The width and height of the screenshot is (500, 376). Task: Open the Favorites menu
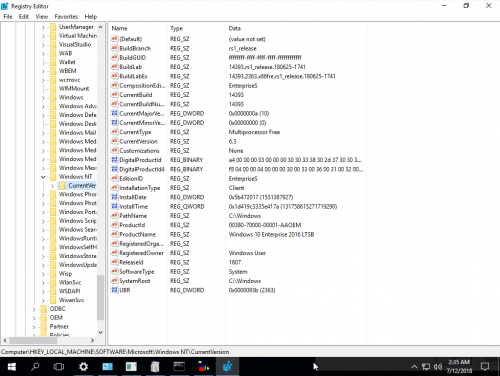click(66, 17)
